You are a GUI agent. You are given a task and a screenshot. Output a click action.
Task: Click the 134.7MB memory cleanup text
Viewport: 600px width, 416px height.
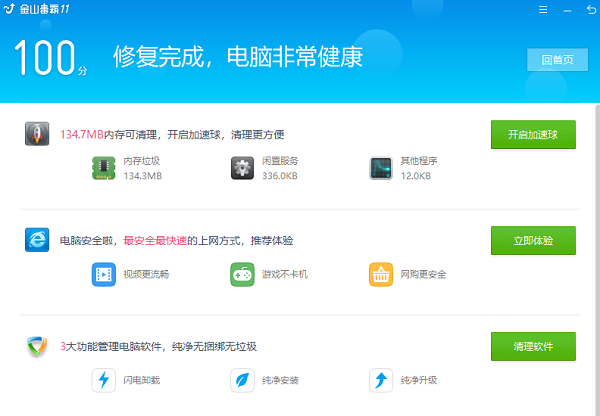pos(172,135)
